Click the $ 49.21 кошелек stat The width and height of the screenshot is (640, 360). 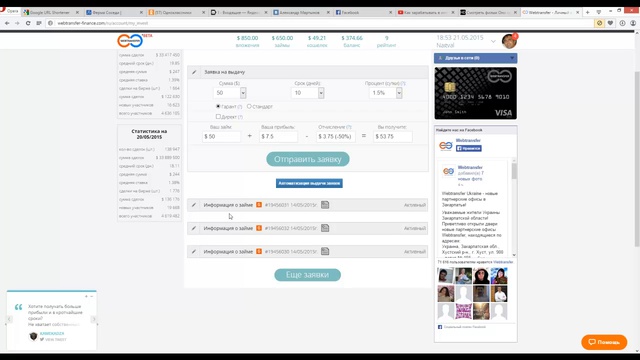pos(317,41)
